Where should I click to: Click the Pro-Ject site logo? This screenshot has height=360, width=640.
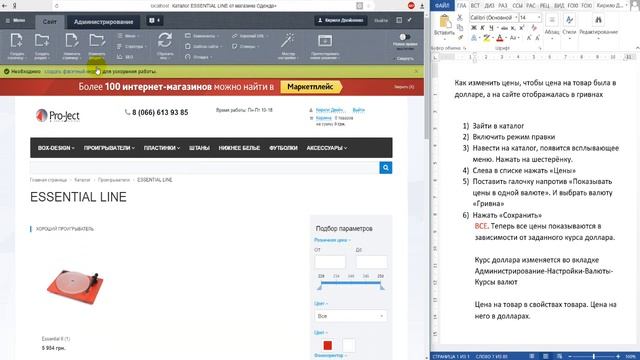point(58,116)
